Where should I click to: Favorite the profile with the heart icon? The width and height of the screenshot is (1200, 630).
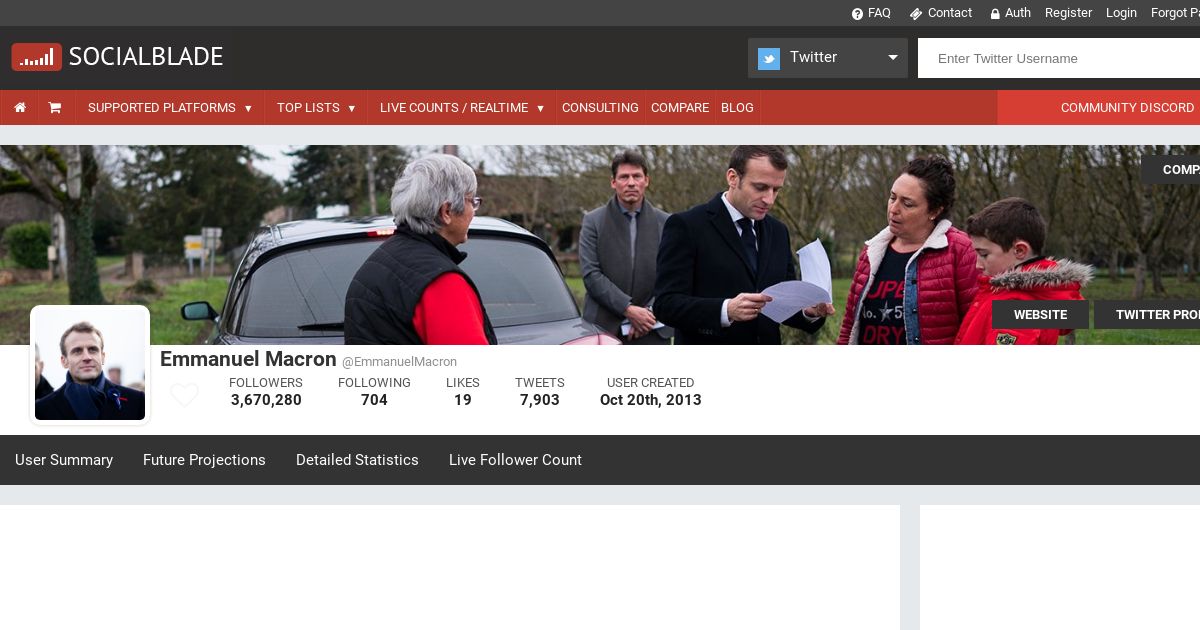click(184, 395)
